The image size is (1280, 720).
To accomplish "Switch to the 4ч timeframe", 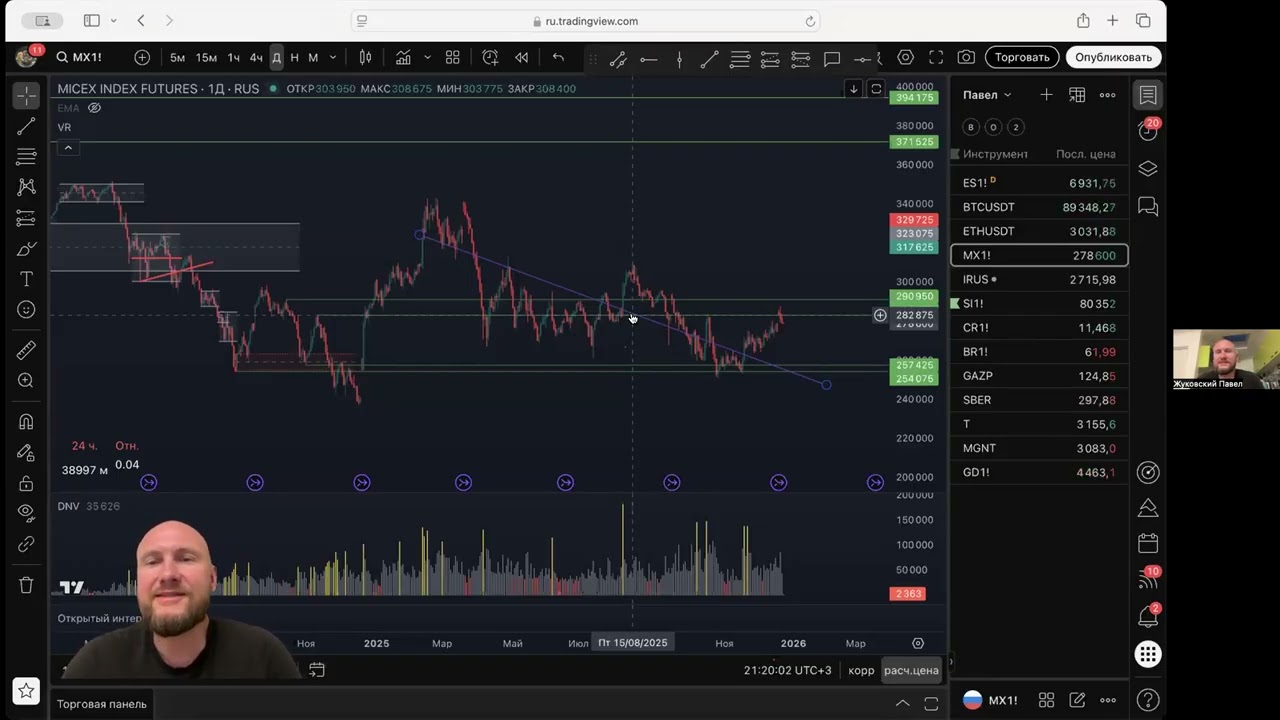I will pyautogui.click(x=256, y=57).
